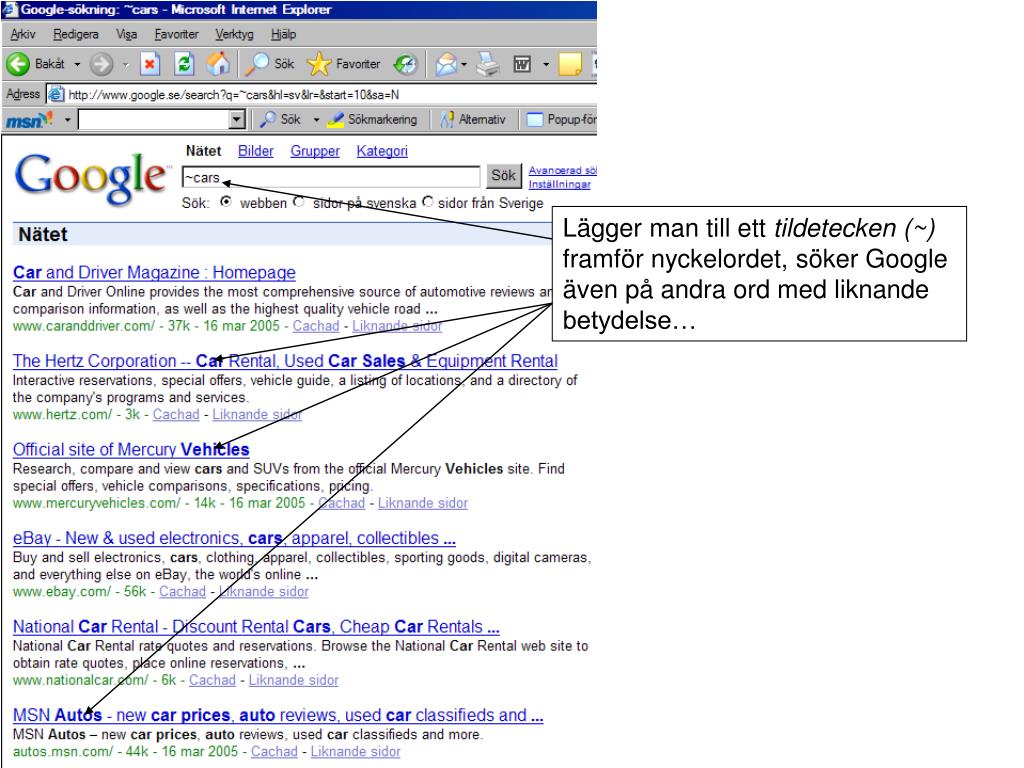This screenshot has width=1024, height=768.
Task: Open the Verktyg menu
Action: (234, 35)
